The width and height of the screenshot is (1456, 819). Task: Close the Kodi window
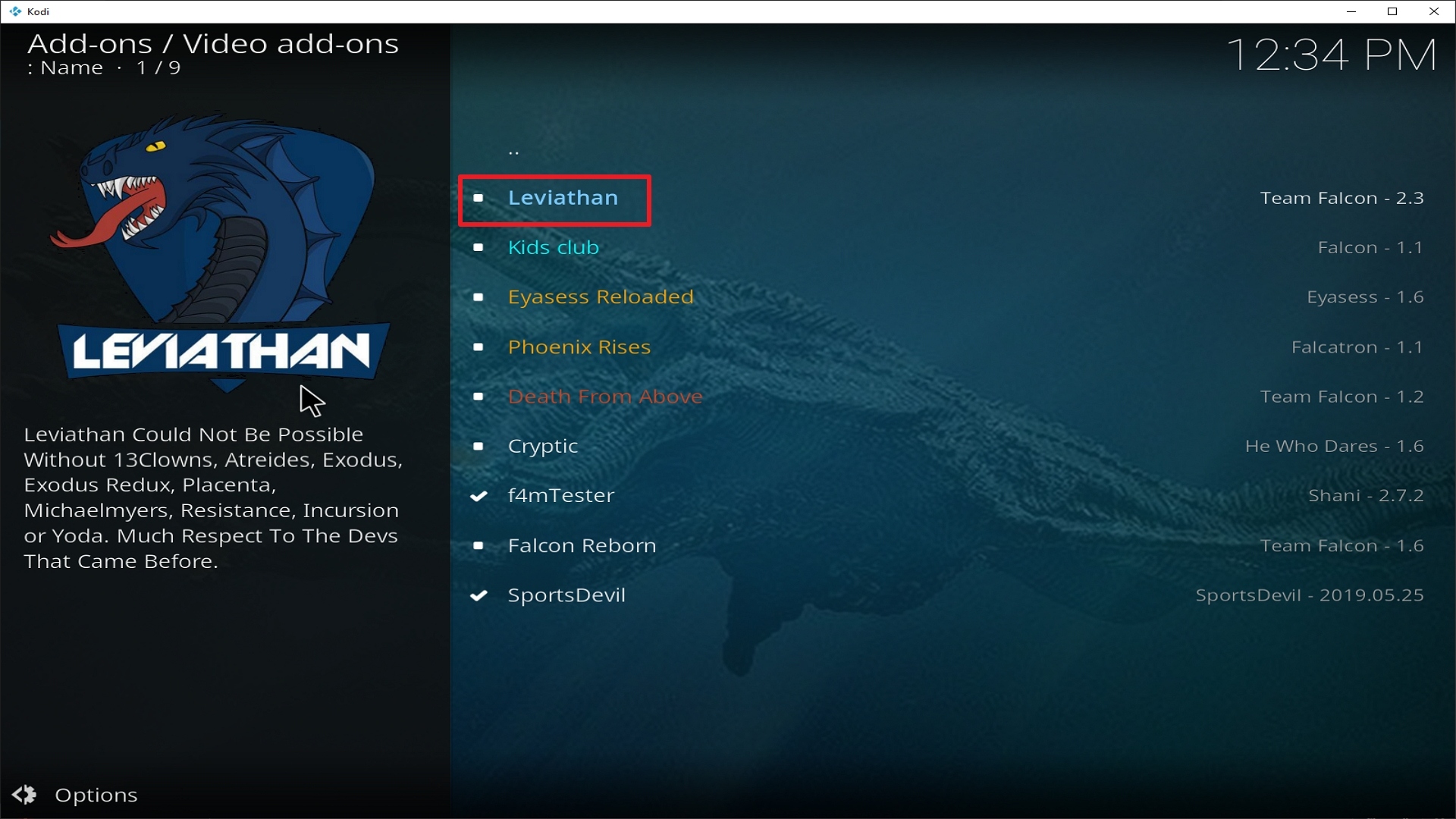click(x=1434, y=11)
